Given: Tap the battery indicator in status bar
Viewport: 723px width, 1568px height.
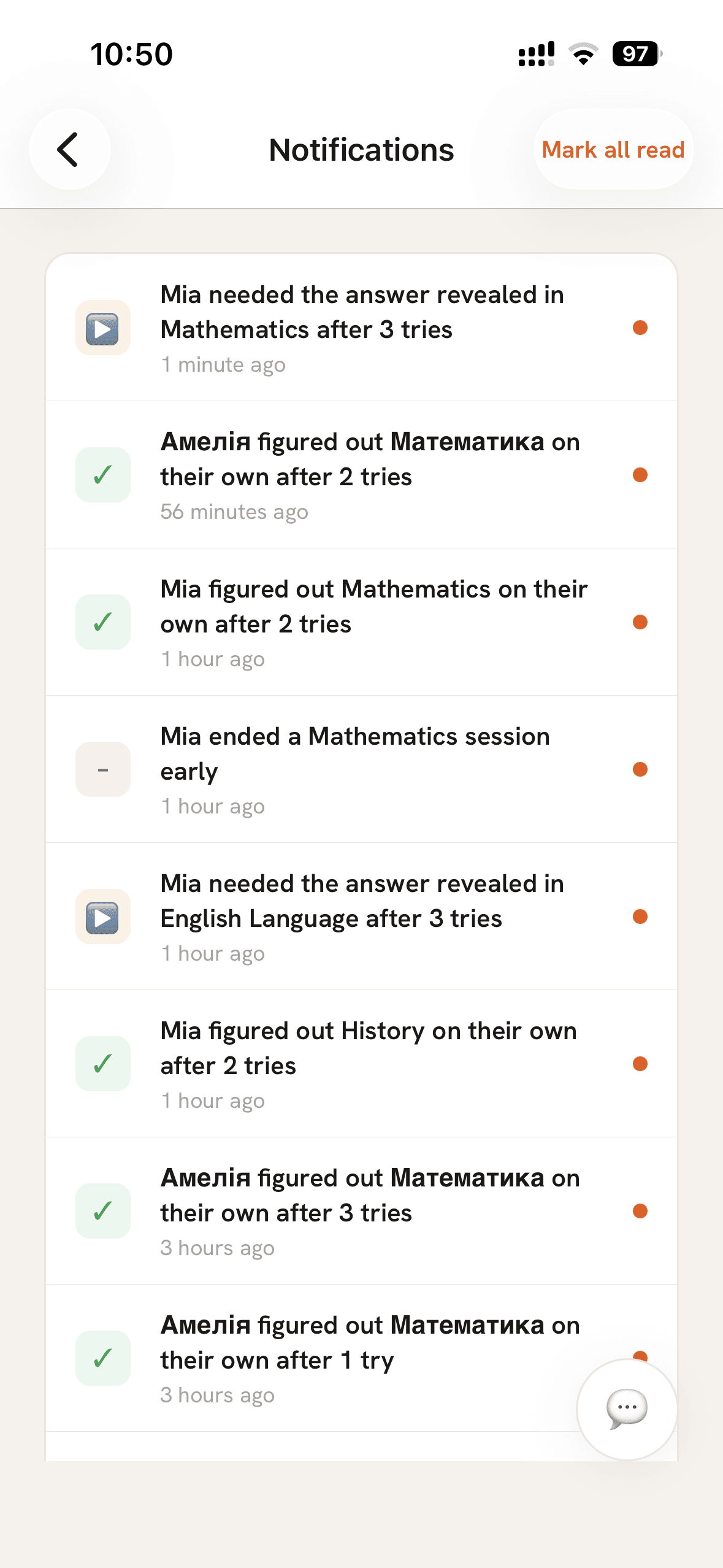Looking at the screenshot, I should pyautogui.click(x=637, y=54).
